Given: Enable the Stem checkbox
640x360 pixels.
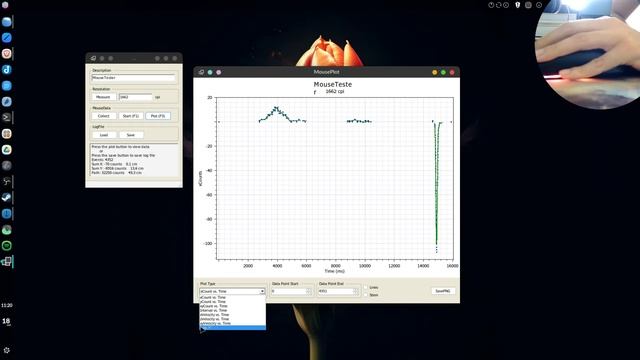Looking at the screenshot, I should click(366, 295).
